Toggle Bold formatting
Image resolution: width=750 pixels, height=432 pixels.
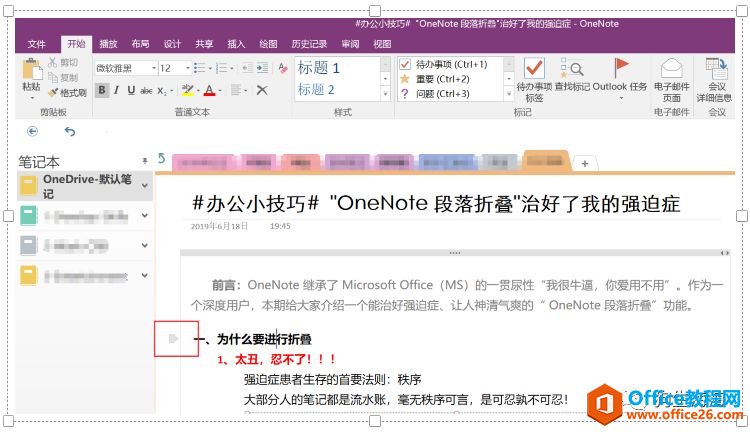101,90
